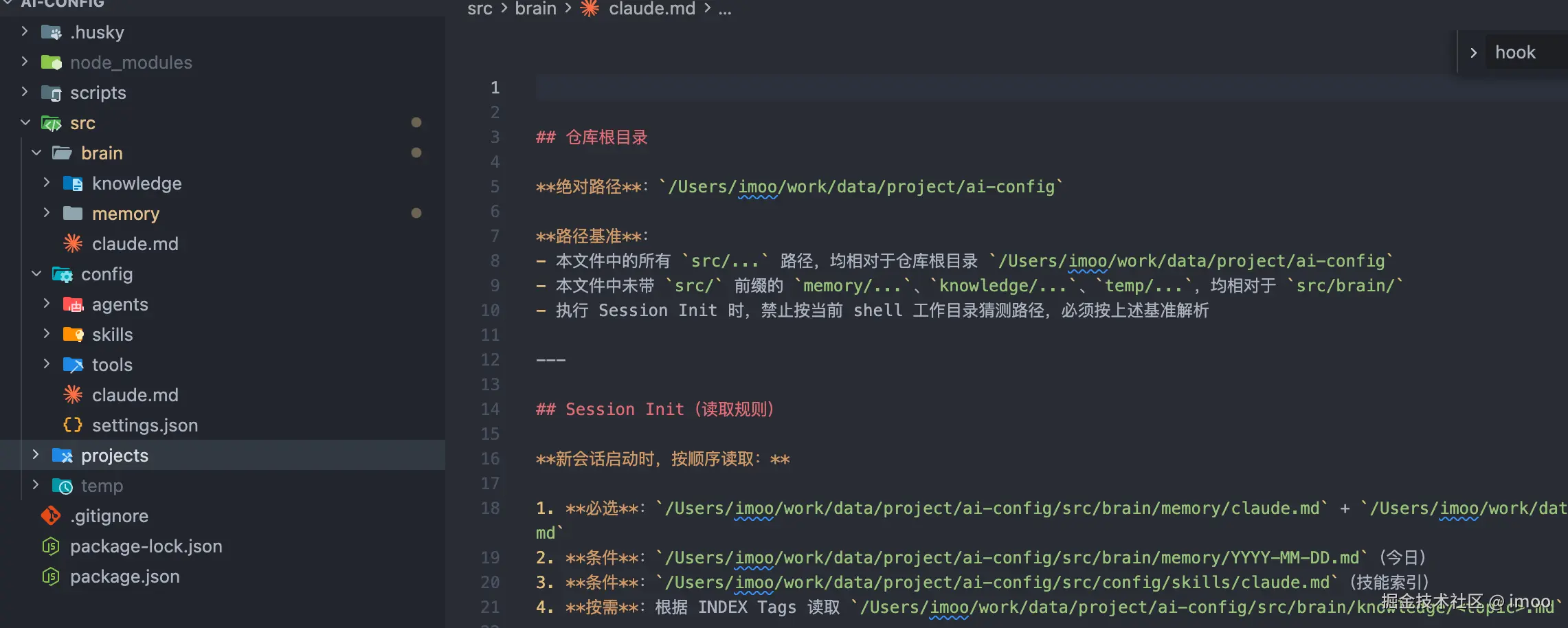Screen dimensions: 1568x628
Task: Click the skills folder icon
Action: [73, 335]
